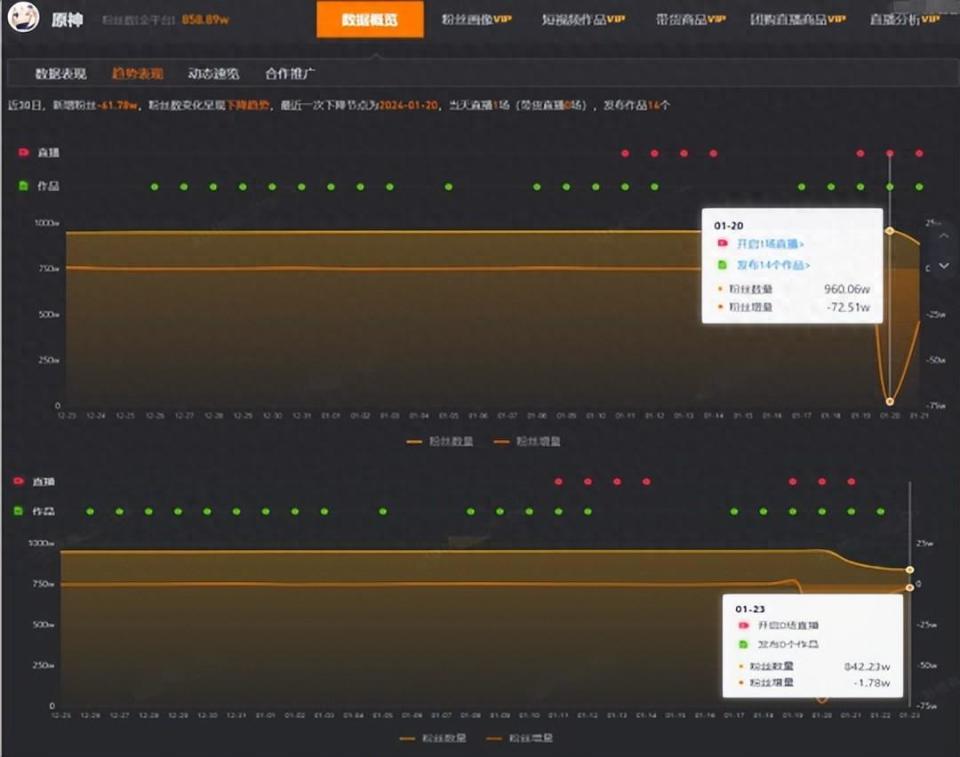This screenshot has width=960, height=757.
Task: Toggle 粉丝数量 legend in top chart
Action: [x=440, y=441]
